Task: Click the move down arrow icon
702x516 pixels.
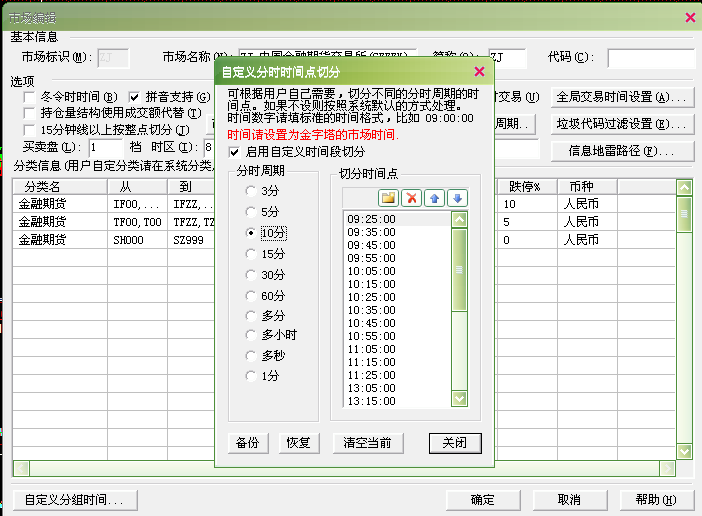Action: [456, 198]
